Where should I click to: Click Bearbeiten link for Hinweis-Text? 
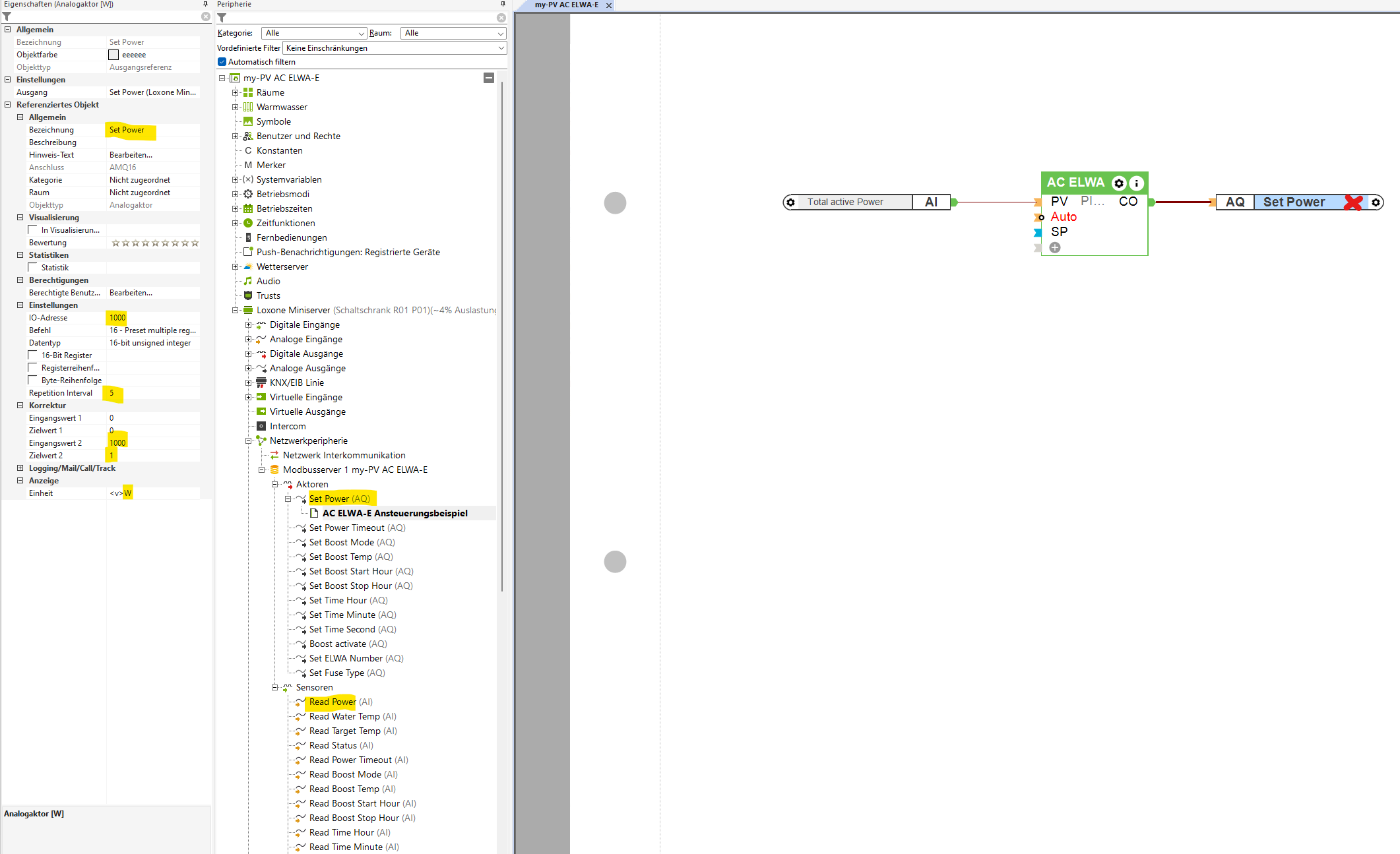tap(131, 155)
